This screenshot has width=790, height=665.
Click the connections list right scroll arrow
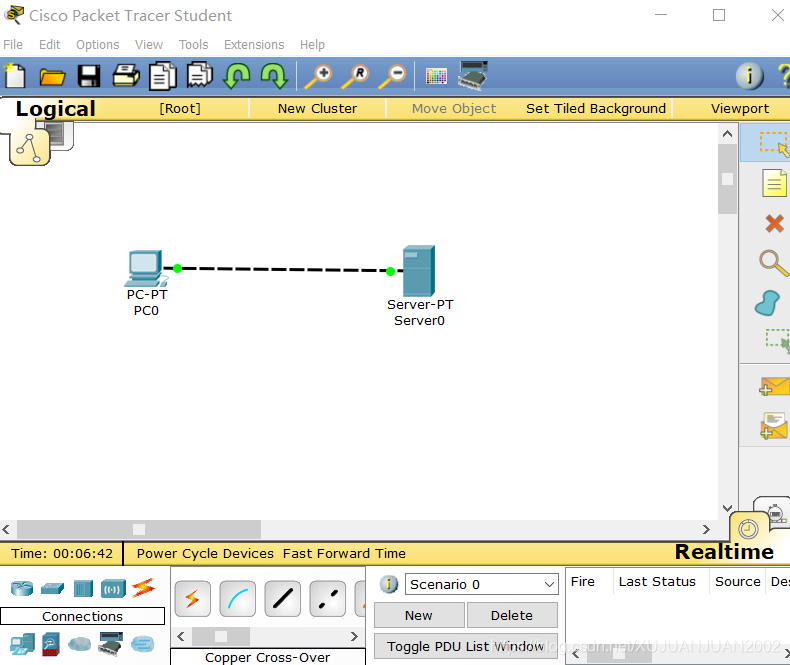(354, 637)
